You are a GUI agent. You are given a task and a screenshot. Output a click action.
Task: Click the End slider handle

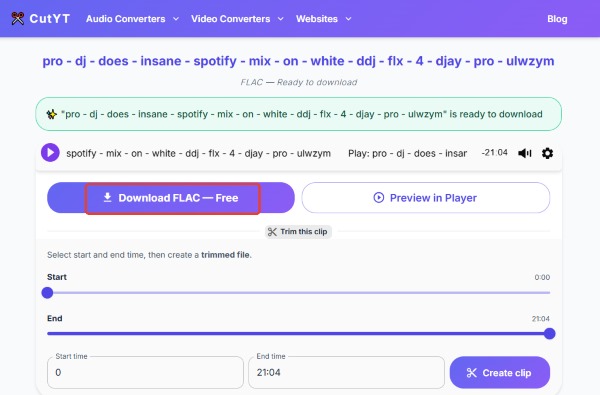pos(549,333)
